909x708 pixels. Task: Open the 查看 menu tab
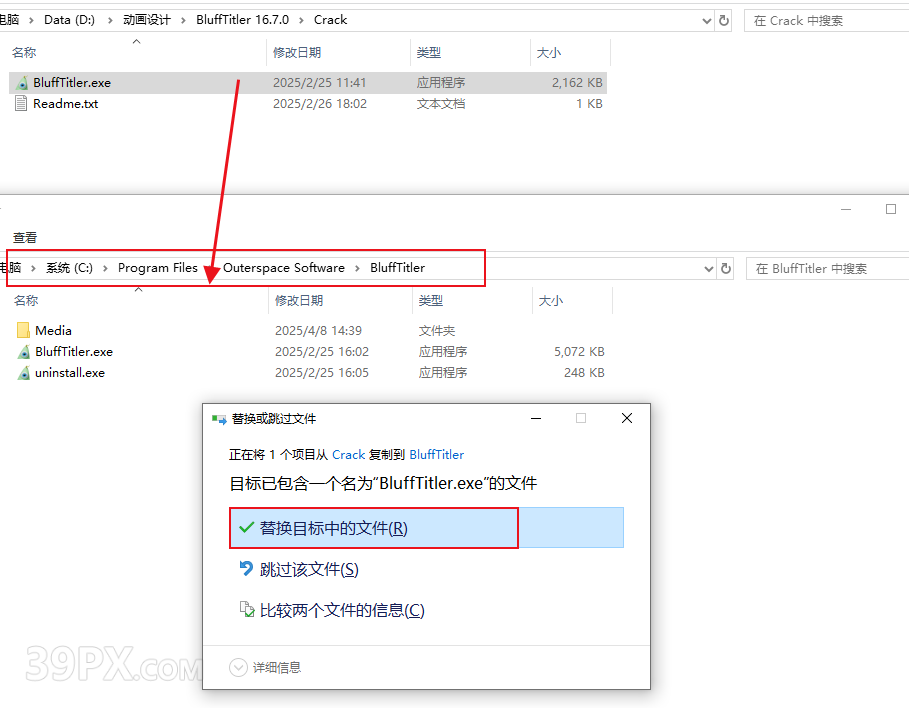click(x=25, y=237)
